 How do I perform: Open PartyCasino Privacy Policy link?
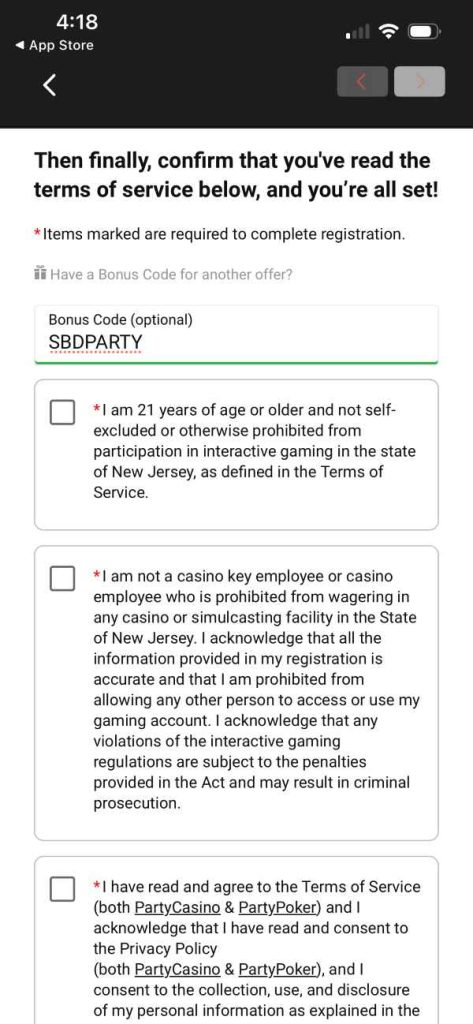(x=177, y=969)
